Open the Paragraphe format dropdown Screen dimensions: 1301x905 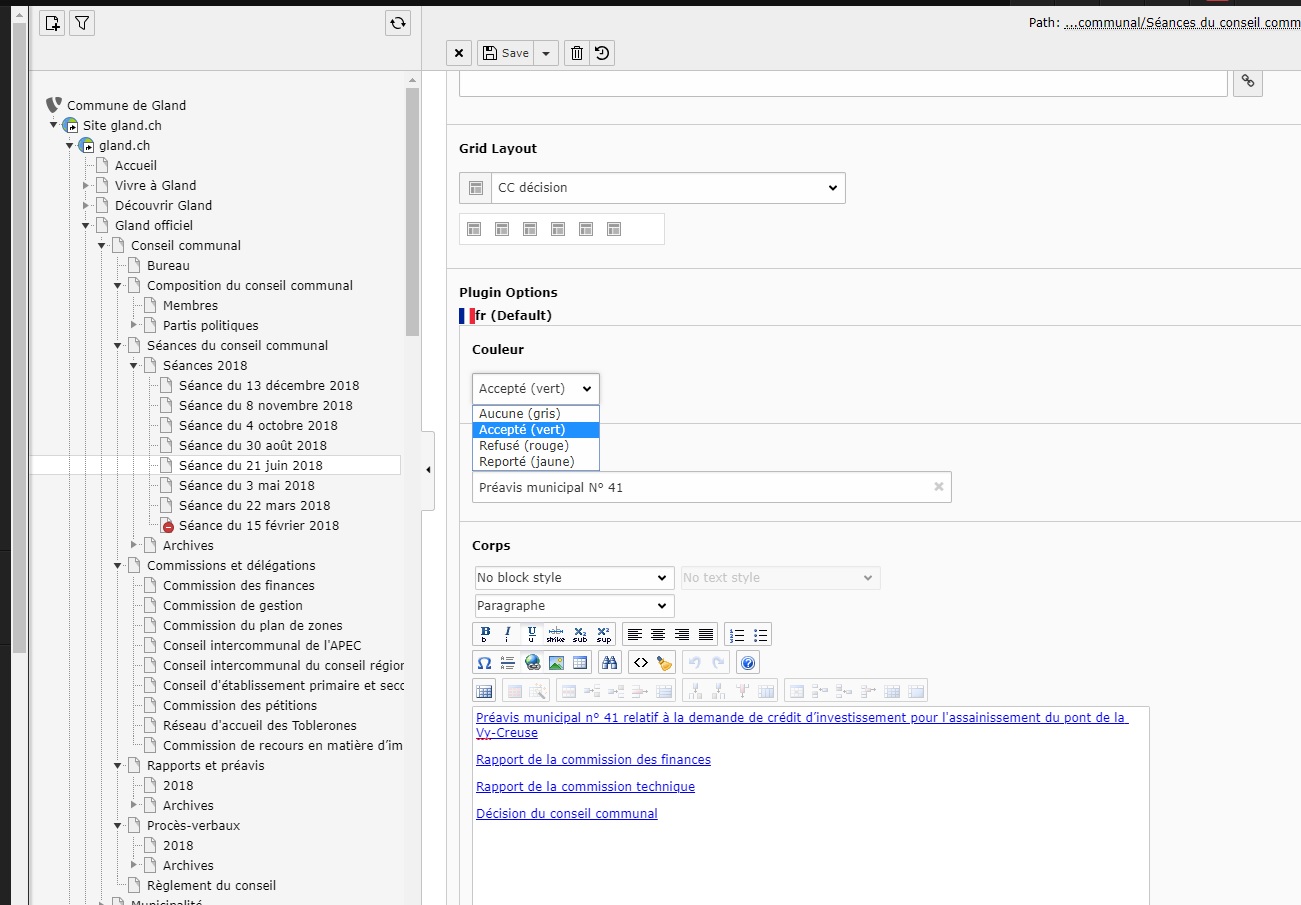(574, 606)
